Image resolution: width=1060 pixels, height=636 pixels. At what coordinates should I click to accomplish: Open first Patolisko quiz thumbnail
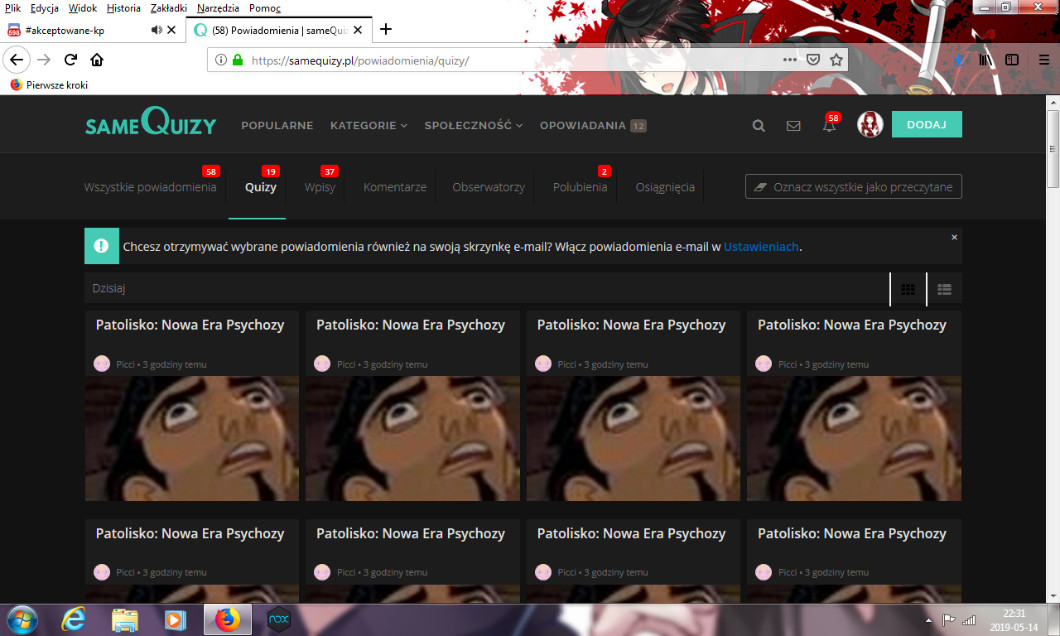192,438
